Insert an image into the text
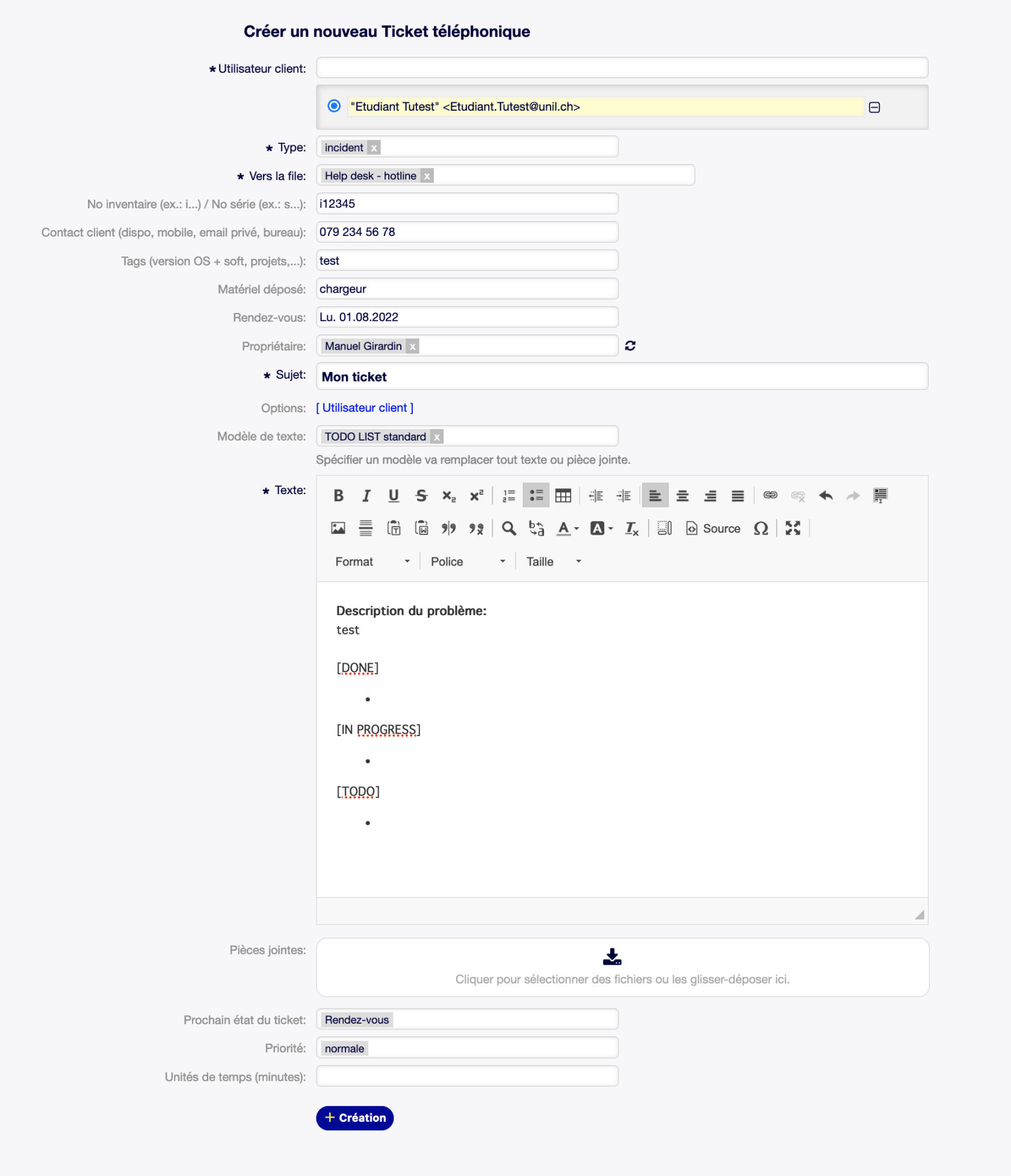Image resolution: width=1011 pixels, height=1176 pixels. coord(338,528)
